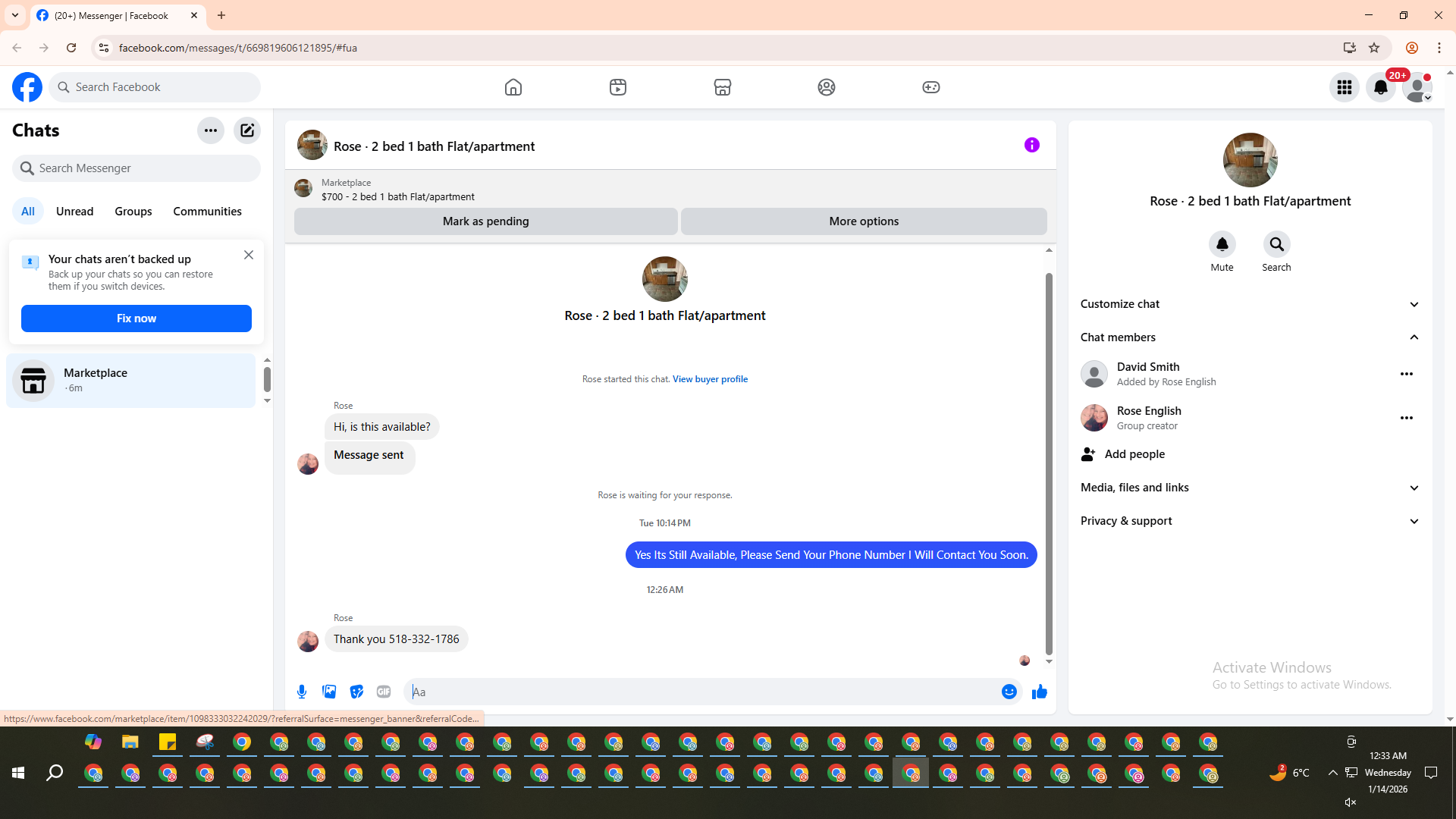The image size is (1456, 819).
Task: Expand Privacy & support section
Action: pos(1249,521)
